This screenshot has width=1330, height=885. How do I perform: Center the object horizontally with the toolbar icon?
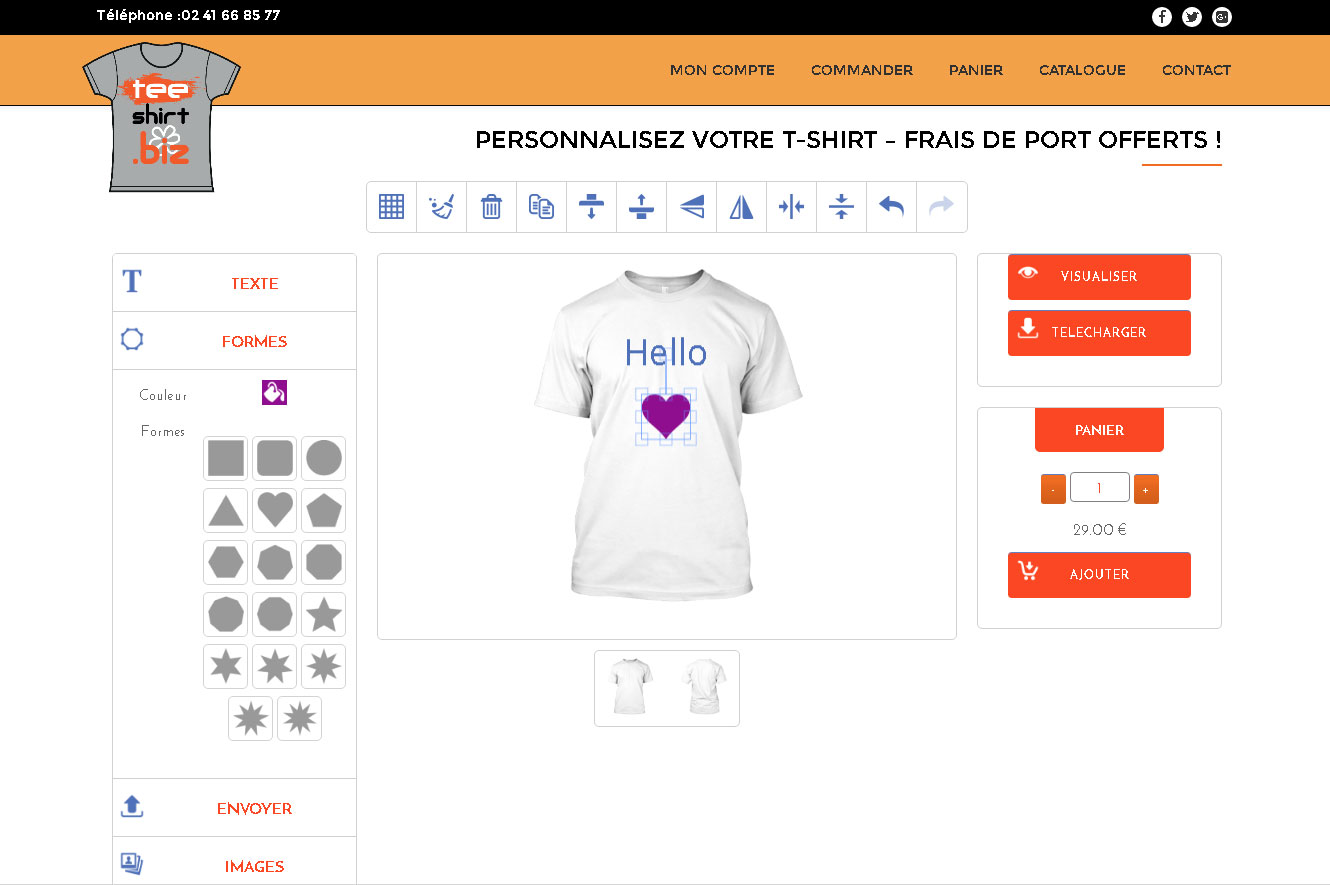tap(791, 207)
